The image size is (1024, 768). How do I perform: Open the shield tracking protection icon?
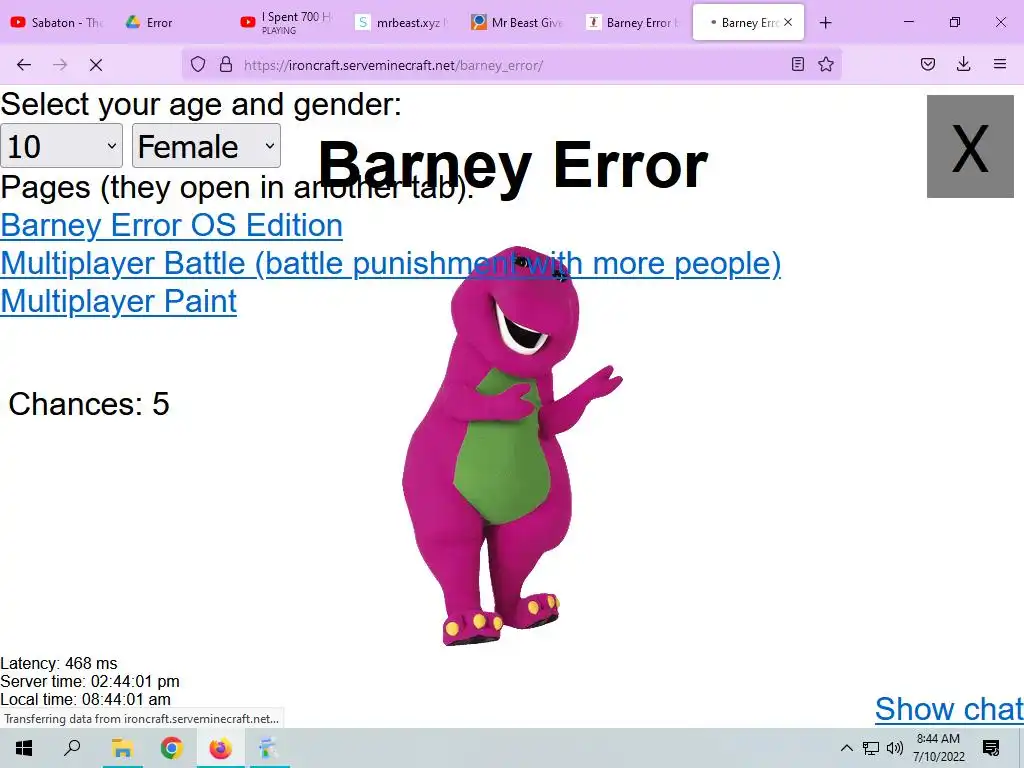198,65
